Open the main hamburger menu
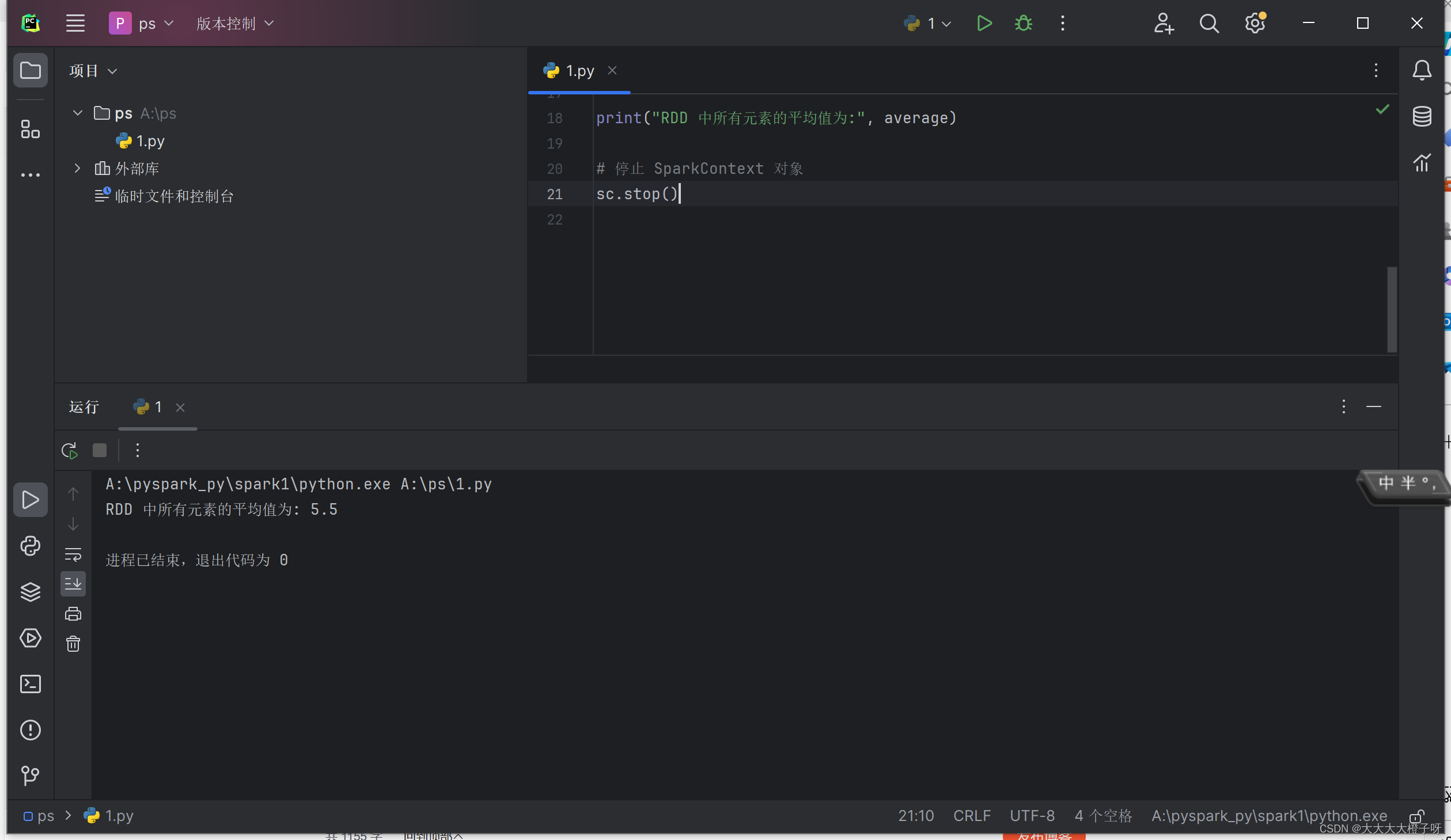Image resolution: width=1451 pixels, height=840 pixels. click(75, 24)
